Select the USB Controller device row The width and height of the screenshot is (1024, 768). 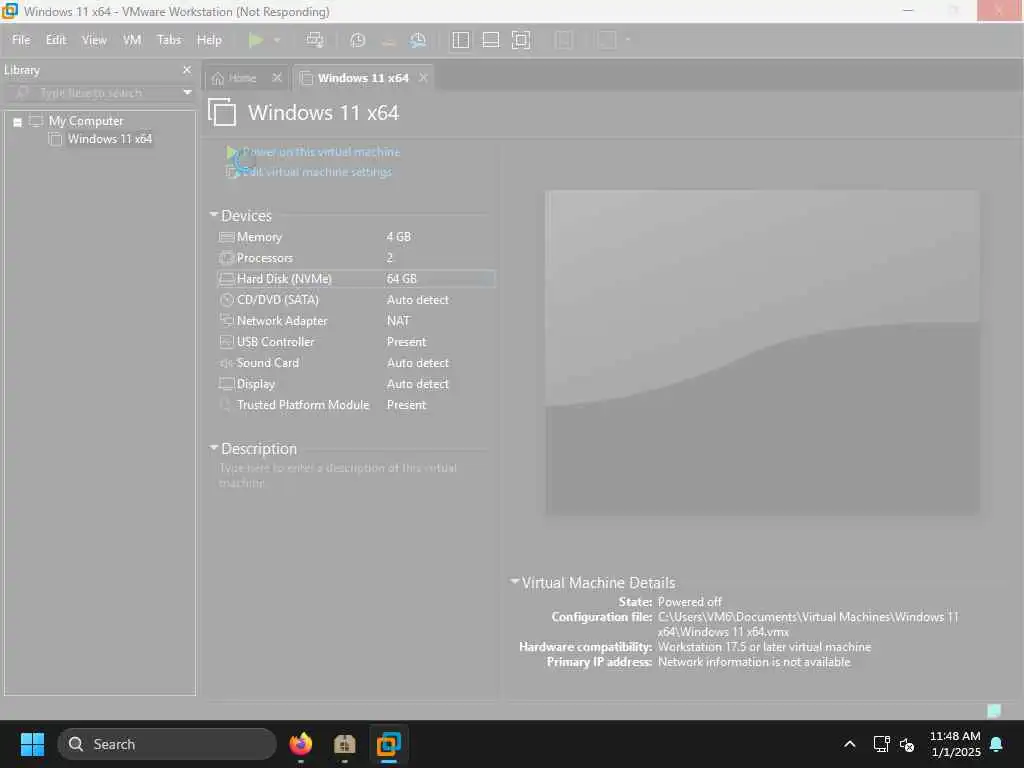(x=356, y=342)
